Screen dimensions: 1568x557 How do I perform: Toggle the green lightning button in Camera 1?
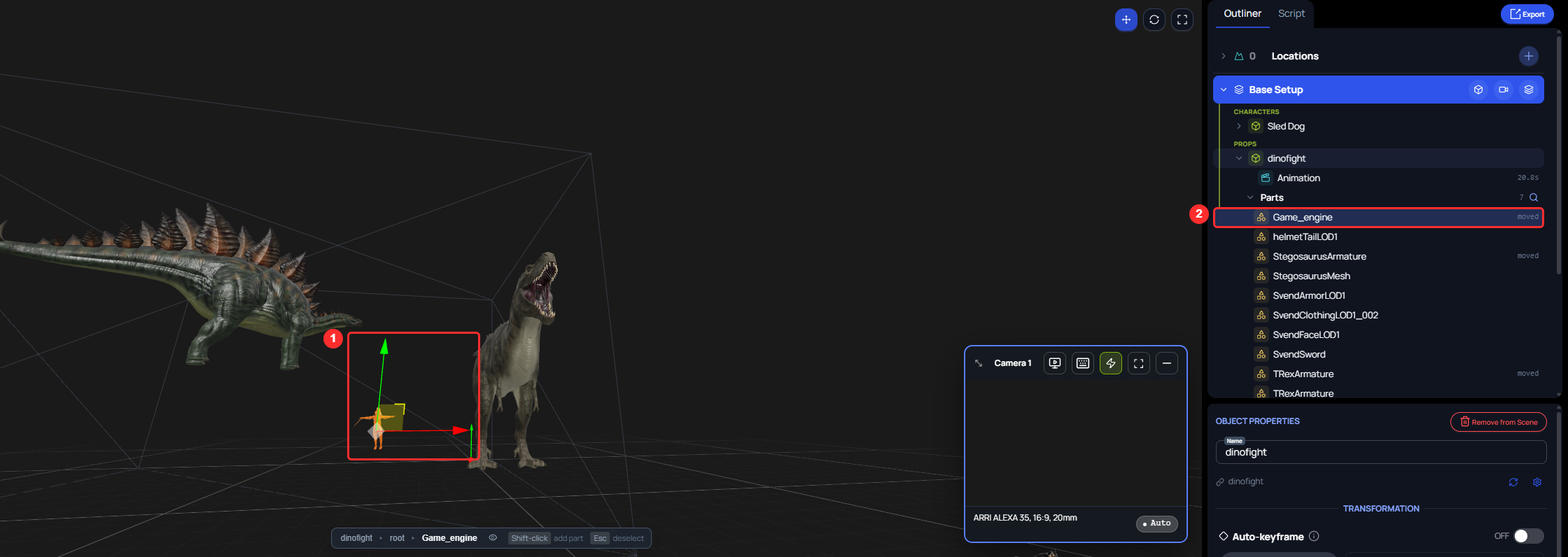(x=1111, y=363)
